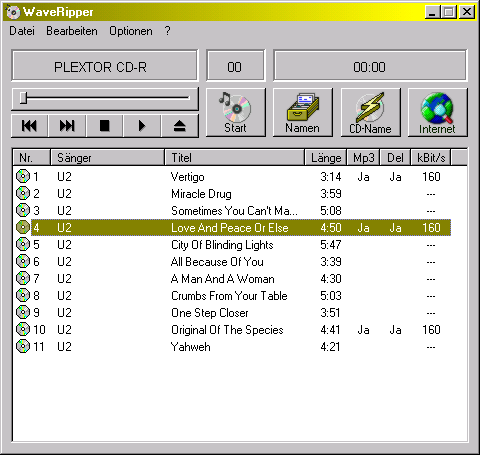Click the Länge column header

pos(326,158)
